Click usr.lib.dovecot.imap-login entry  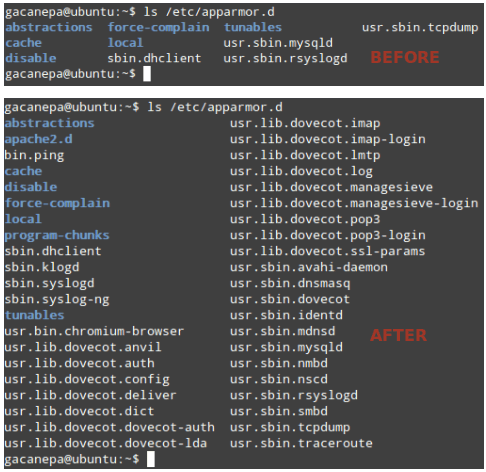coord(328,140)
